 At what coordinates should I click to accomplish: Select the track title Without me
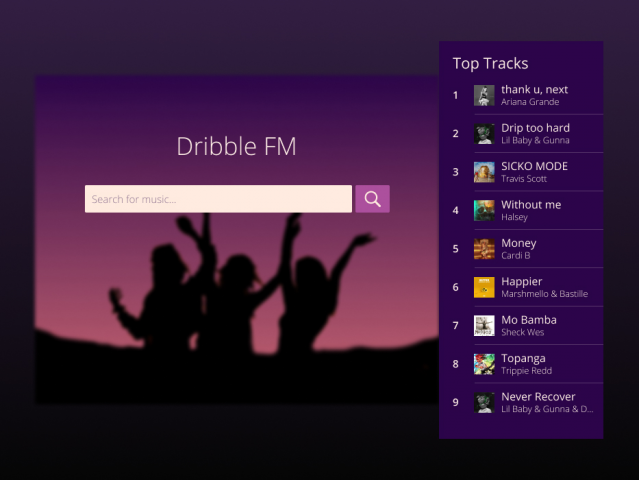531,205
